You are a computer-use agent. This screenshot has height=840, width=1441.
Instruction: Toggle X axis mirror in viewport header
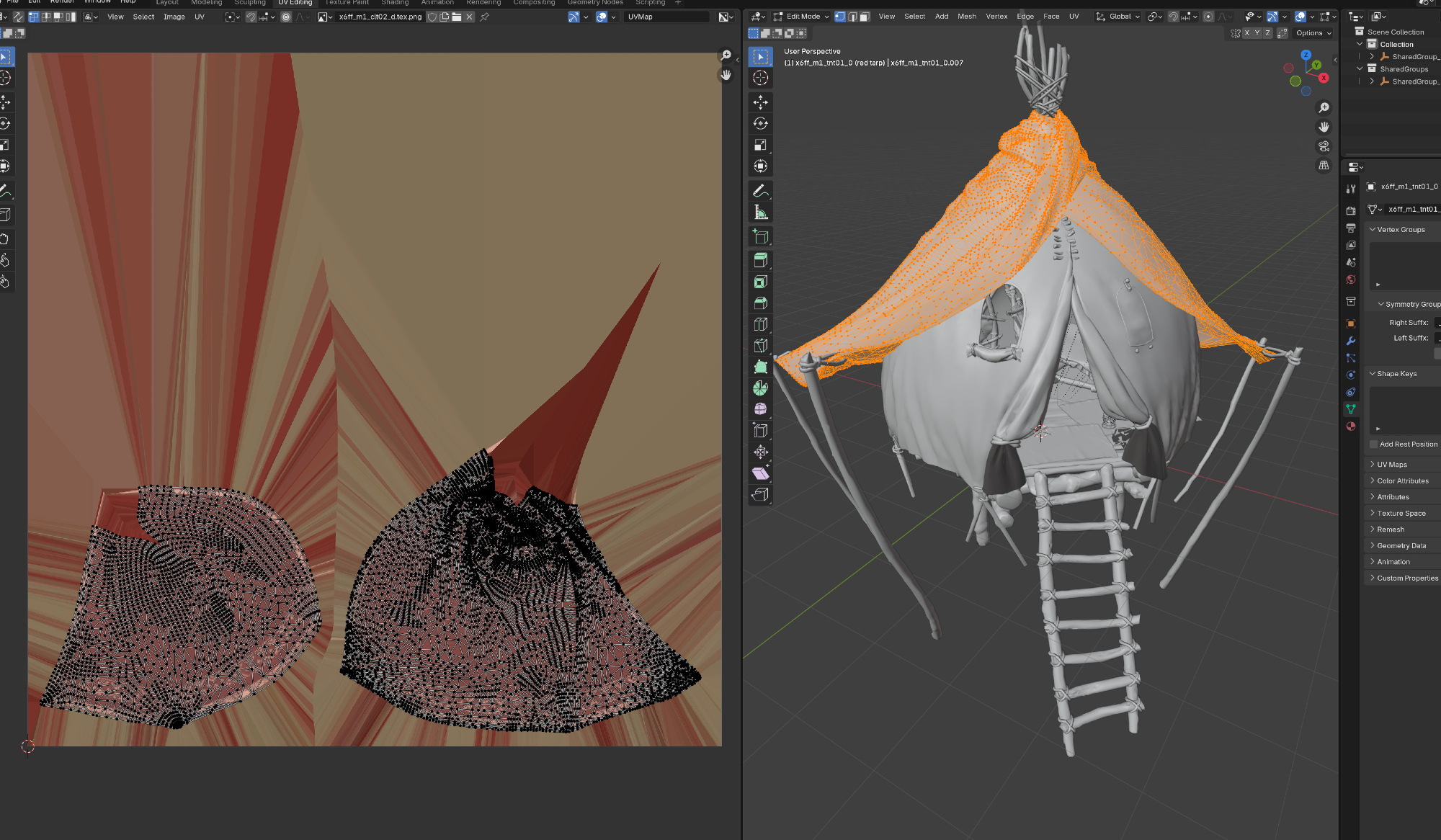pos(1247,33)
